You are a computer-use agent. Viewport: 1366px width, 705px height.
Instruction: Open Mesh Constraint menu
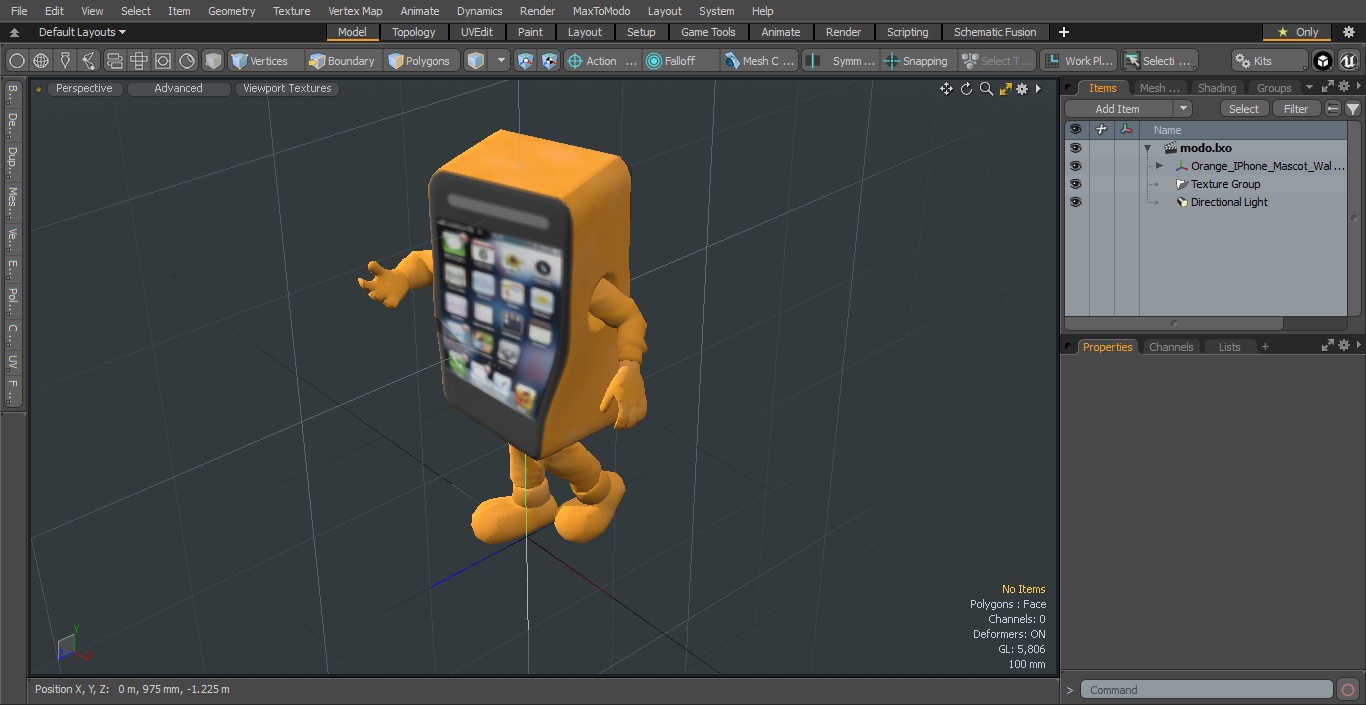tap(760, 61)
